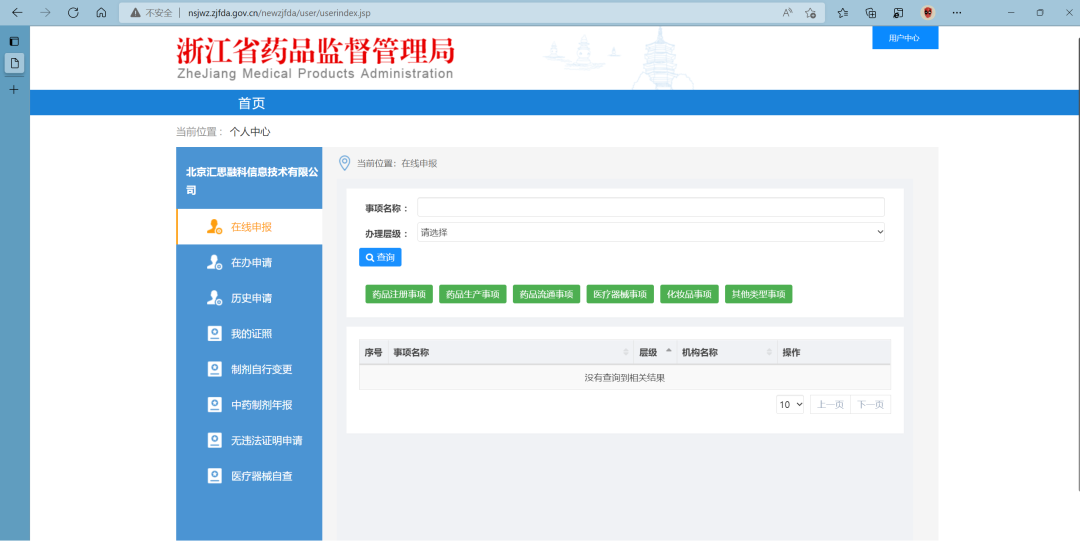Click the browser home icon

click(101, 13)
